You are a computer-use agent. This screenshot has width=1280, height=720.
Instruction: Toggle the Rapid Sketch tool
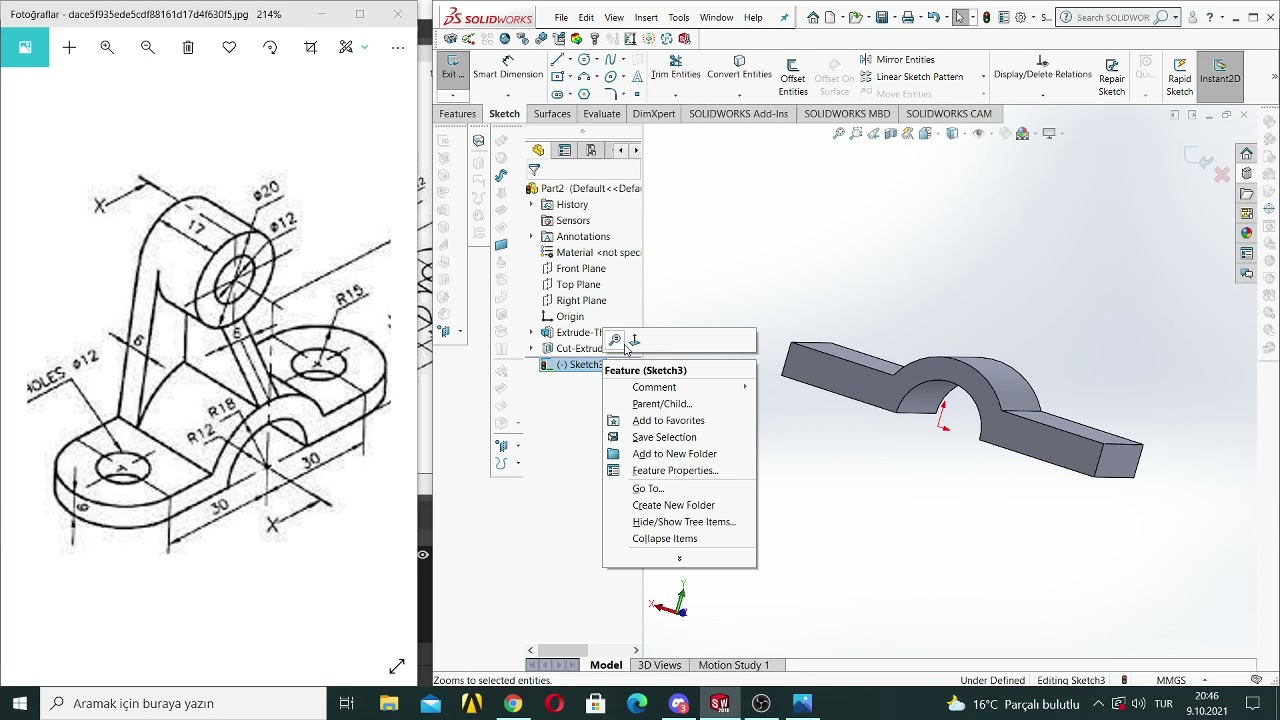pyautogui.click(x=1179, y=76)
